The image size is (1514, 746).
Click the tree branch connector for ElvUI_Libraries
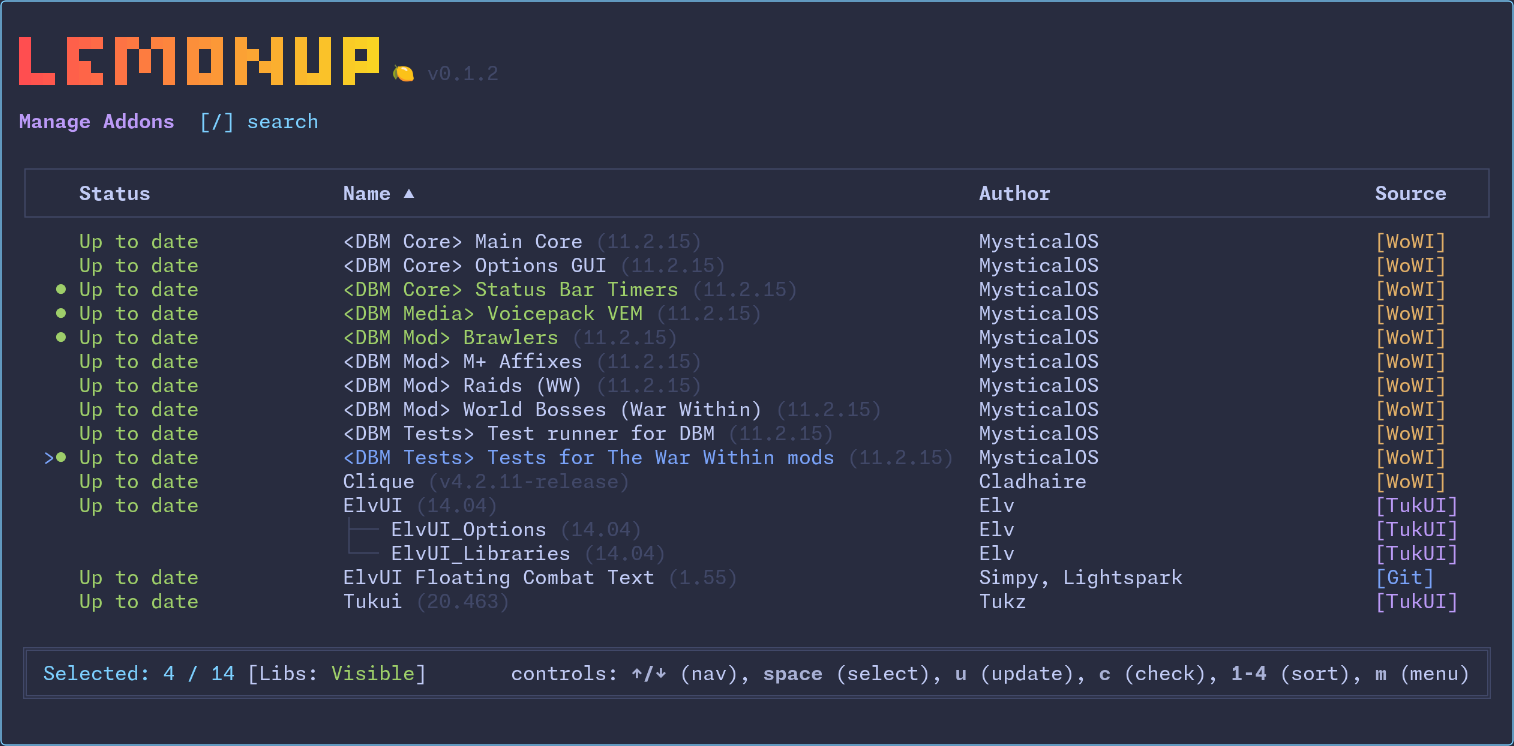coord(362,553)
